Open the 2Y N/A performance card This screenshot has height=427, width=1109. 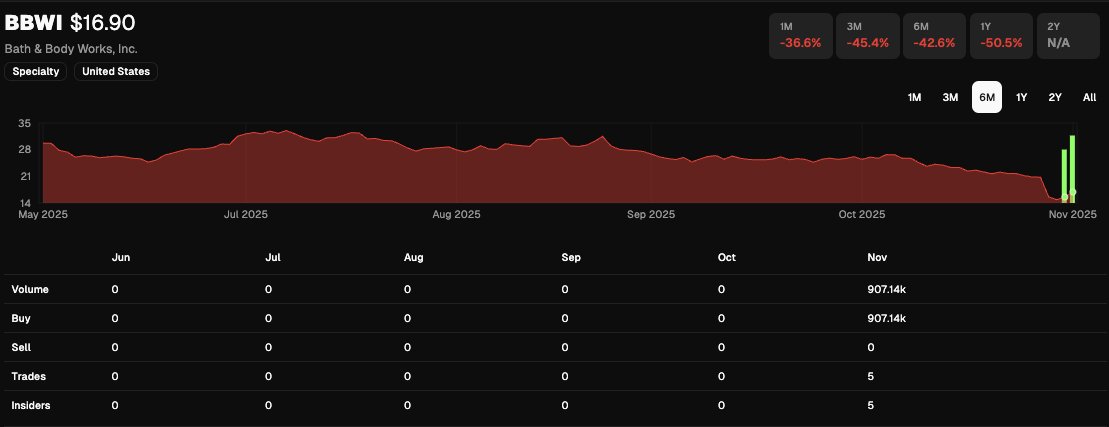[x=1069, y=35]
